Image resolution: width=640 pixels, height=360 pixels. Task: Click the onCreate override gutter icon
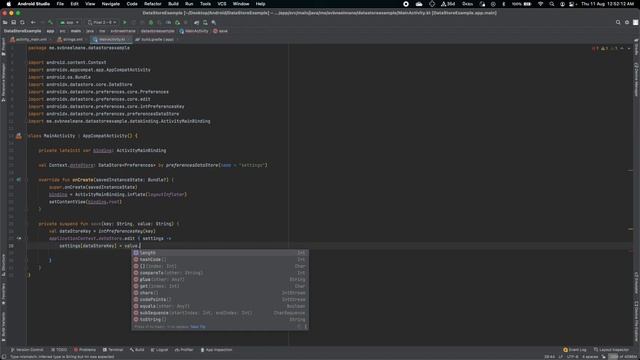coord(19,180)
